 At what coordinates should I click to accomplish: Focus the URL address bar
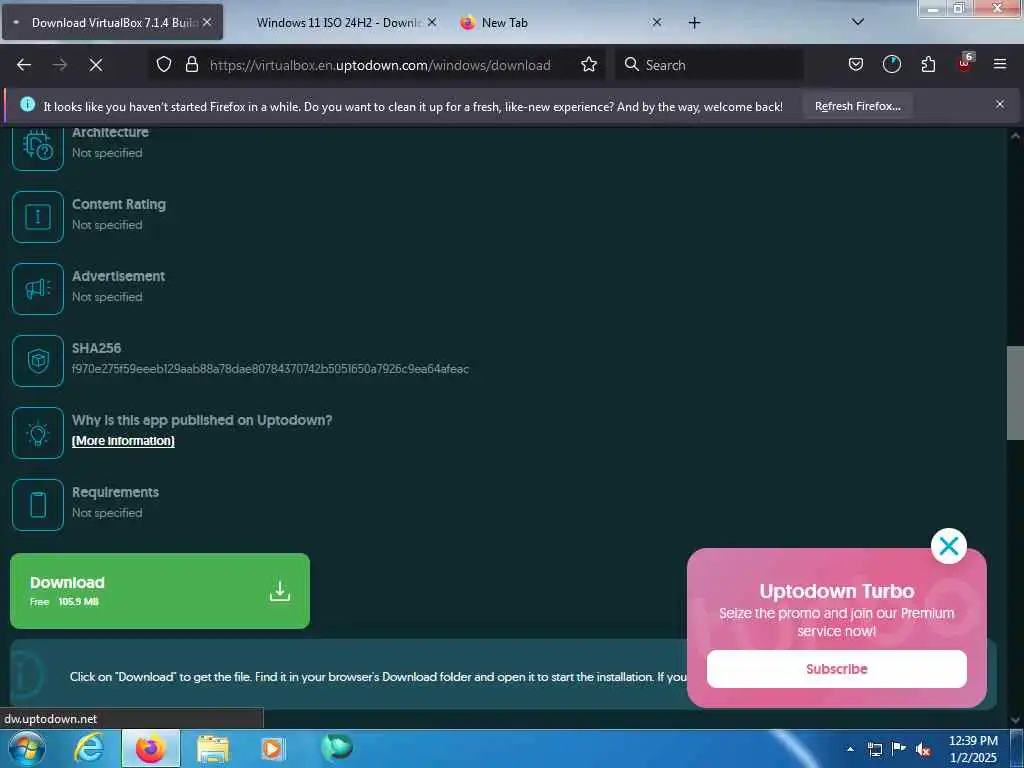point(380,65)
